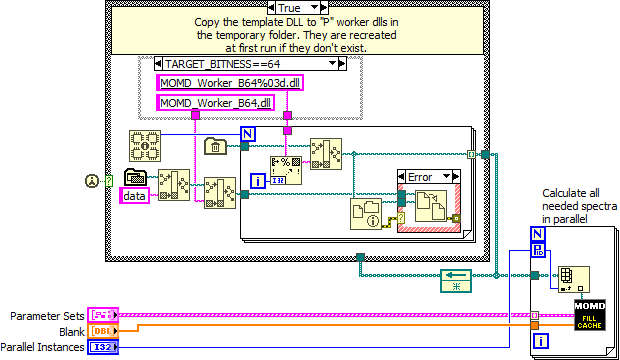
Task: Click the Parallel Instances label
Action: (42, 347)
